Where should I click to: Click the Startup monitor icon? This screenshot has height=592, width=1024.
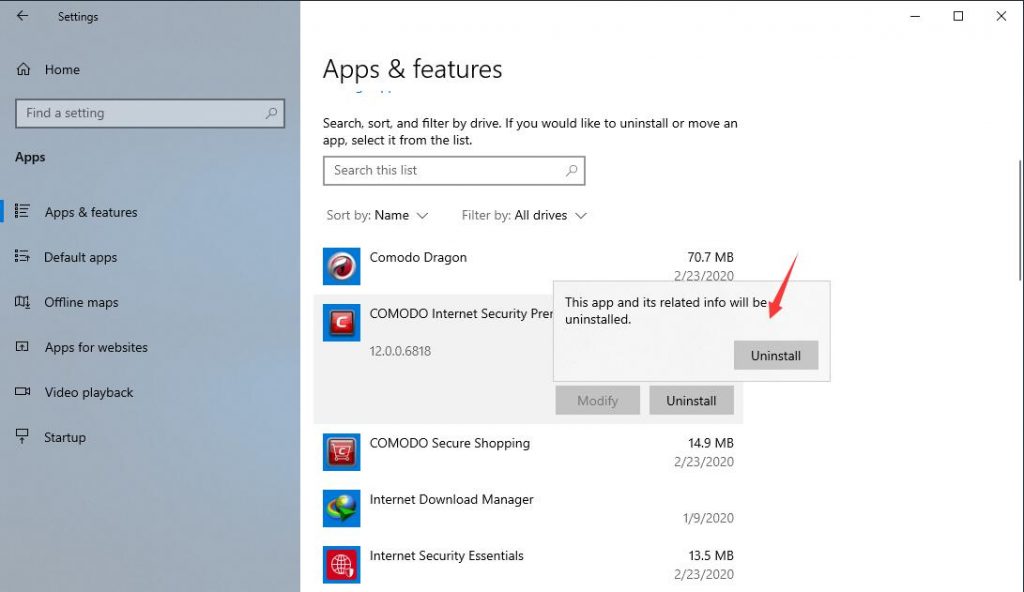tap(22, 436)
